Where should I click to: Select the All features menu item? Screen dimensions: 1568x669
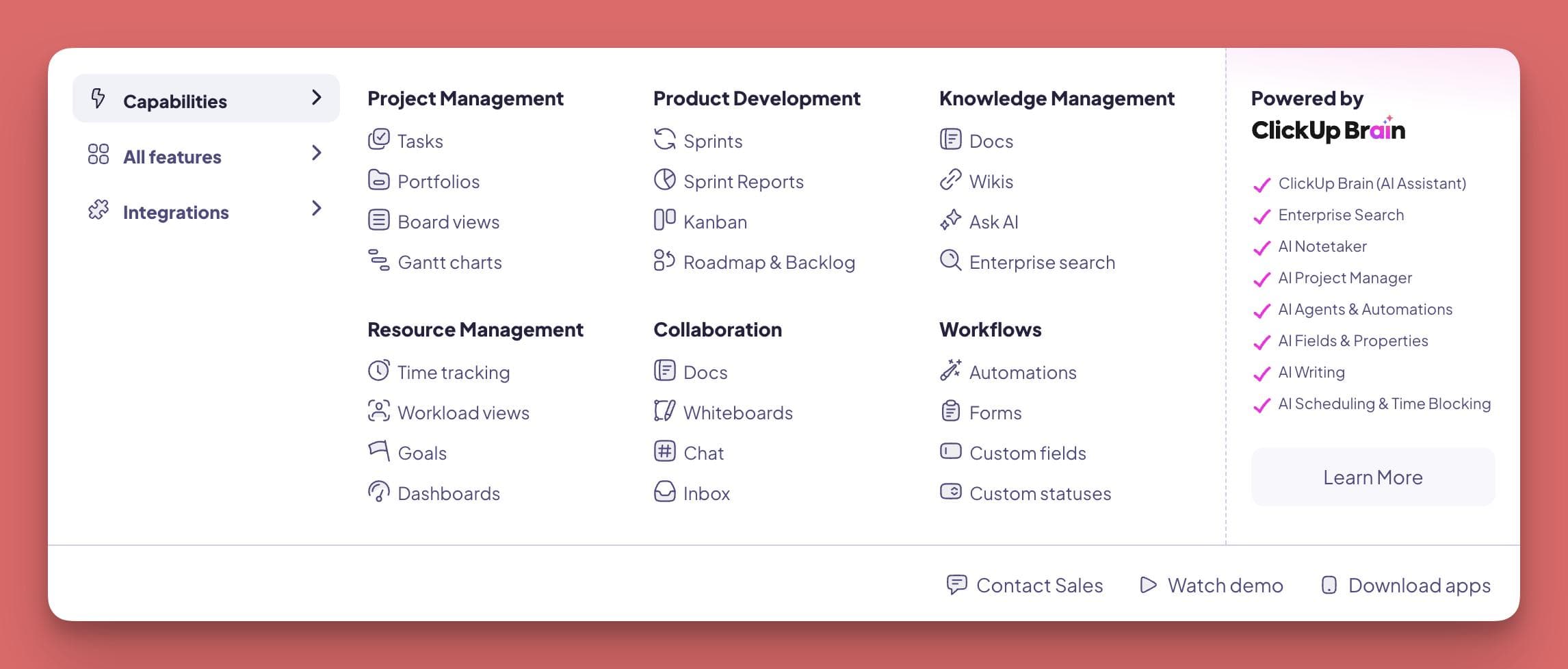[172, 157]
